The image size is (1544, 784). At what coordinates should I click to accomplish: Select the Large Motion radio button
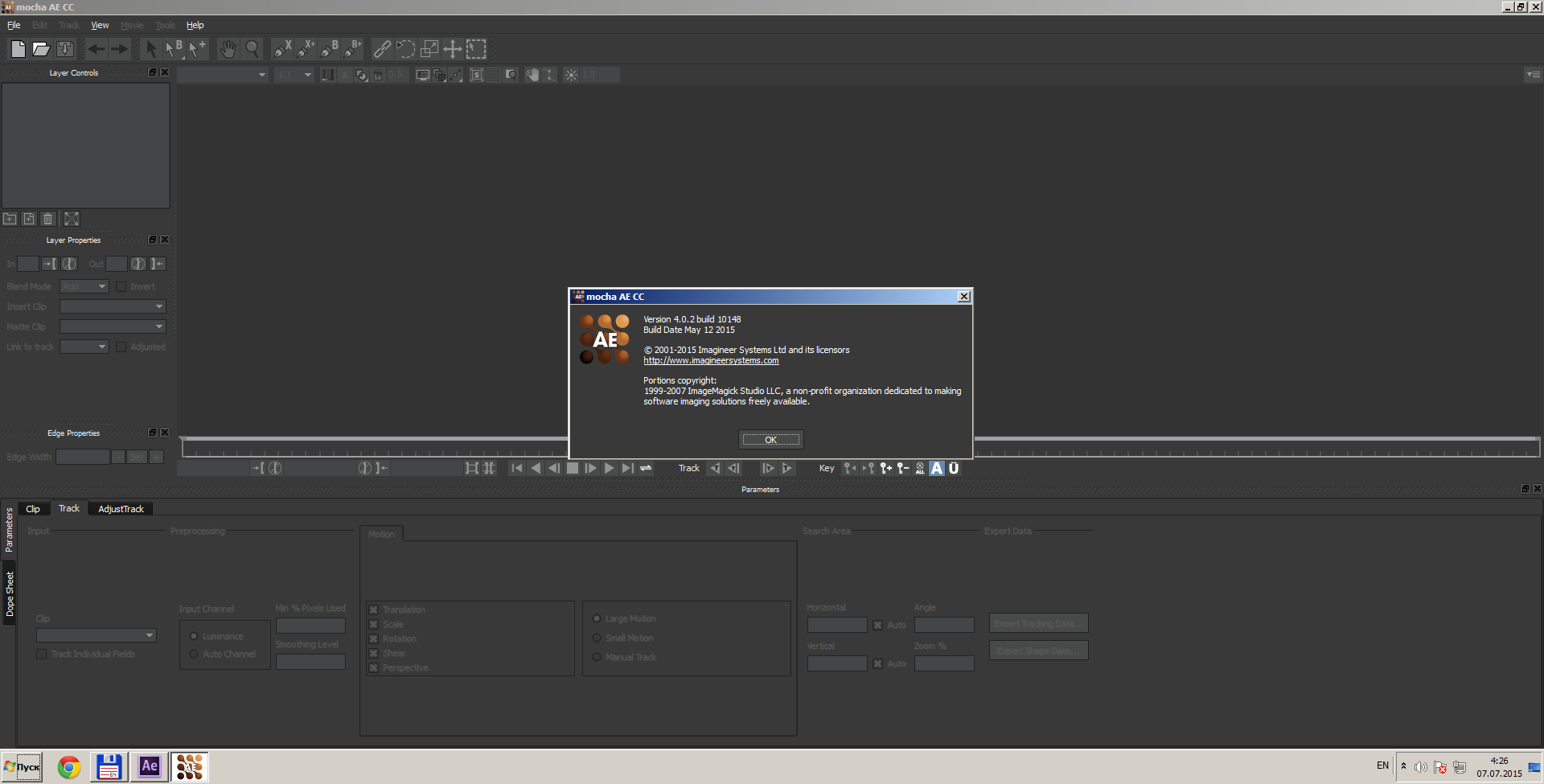pyautogui.click(x=597, y=618)
